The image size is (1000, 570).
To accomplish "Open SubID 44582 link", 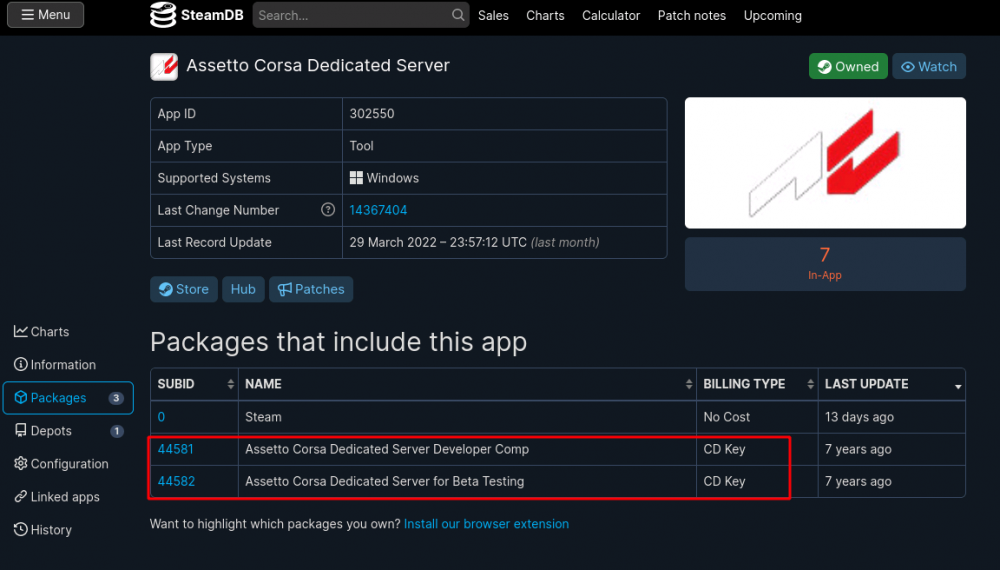I will pyautogui.click(x=176, y=481).
